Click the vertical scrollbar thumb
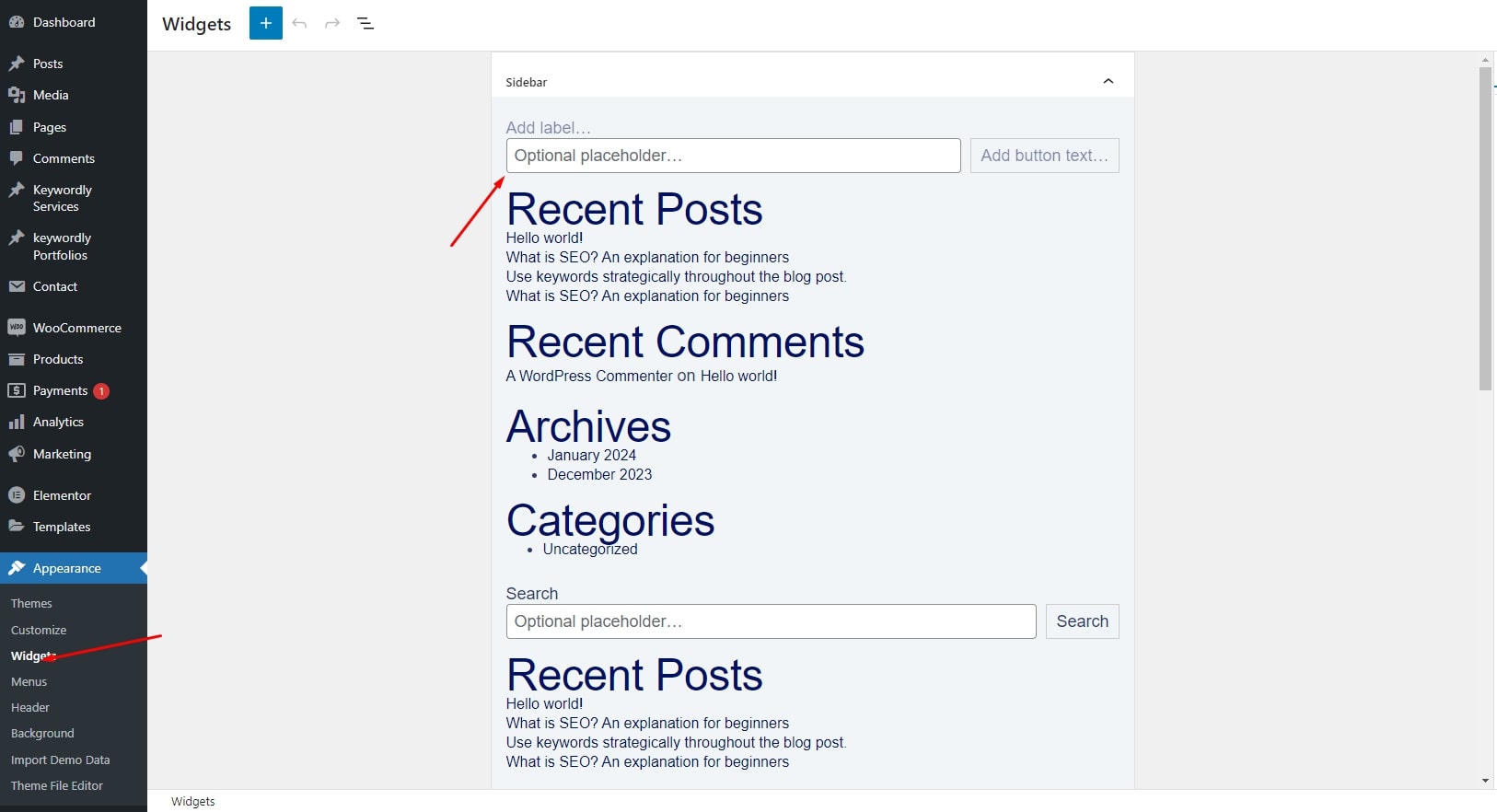This screenshot has width=1497, height=812. pos(1485,228)
